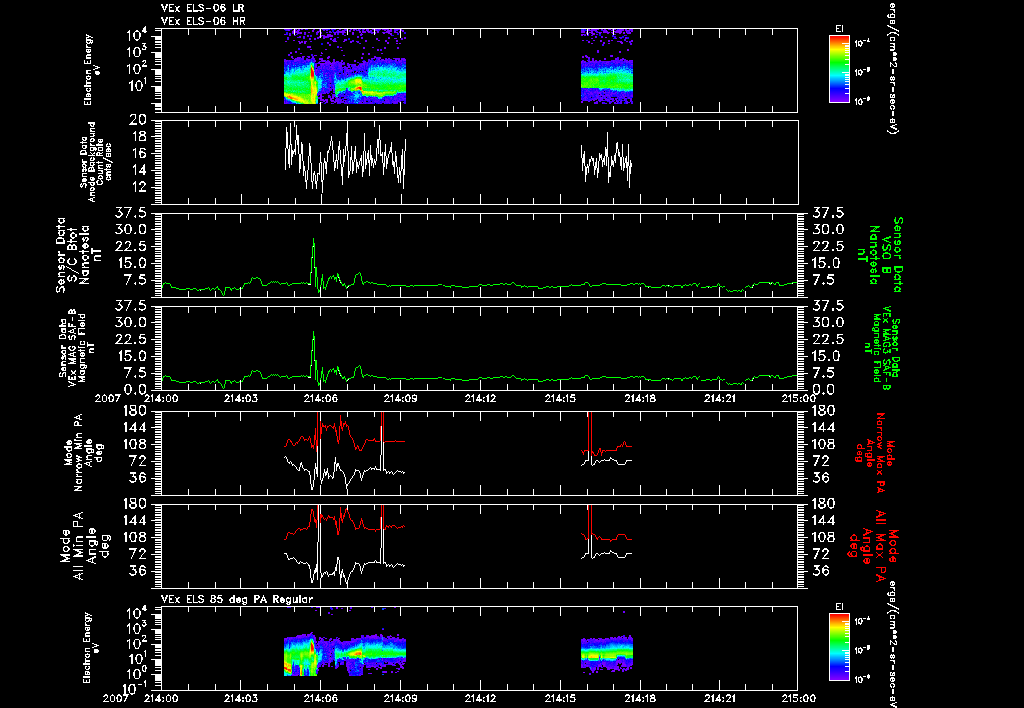Click "214:06" on the bottom time axis
Image resolution: width=1024 pixels, height=708 pixels.
[x=320, y=698]
